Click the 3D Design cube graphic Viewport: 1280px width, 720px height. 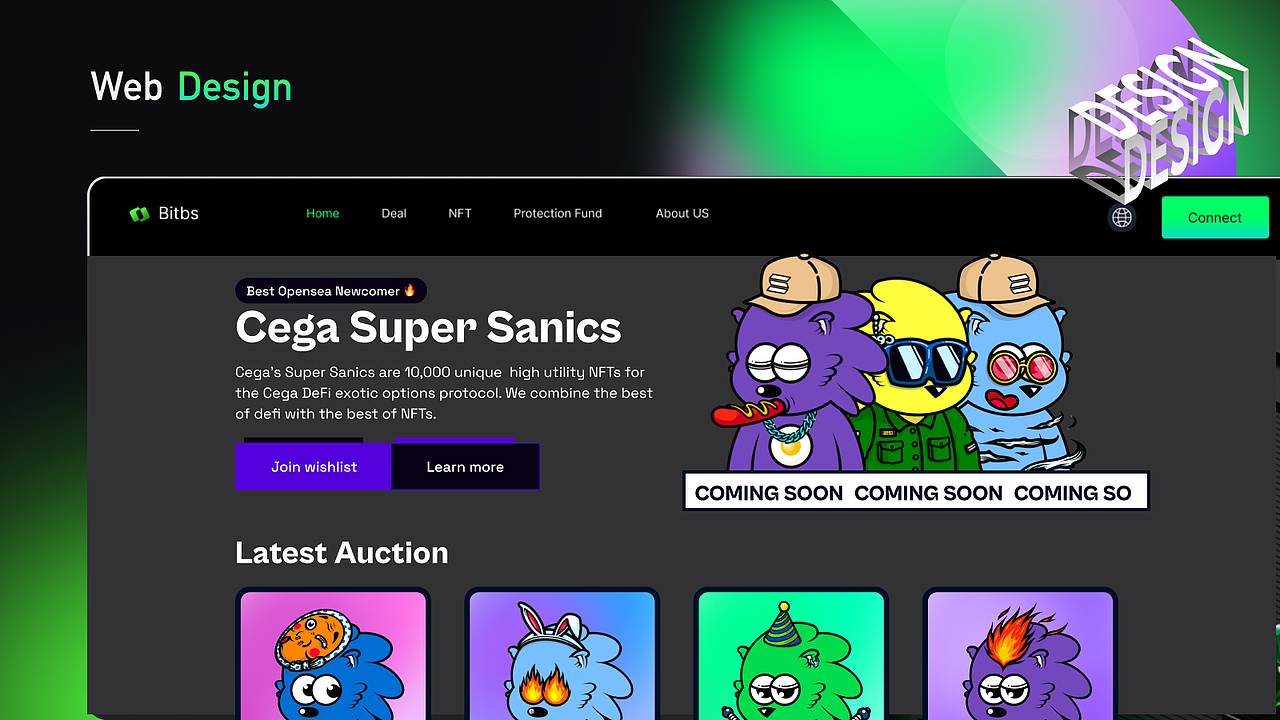tap(1158, 120)
